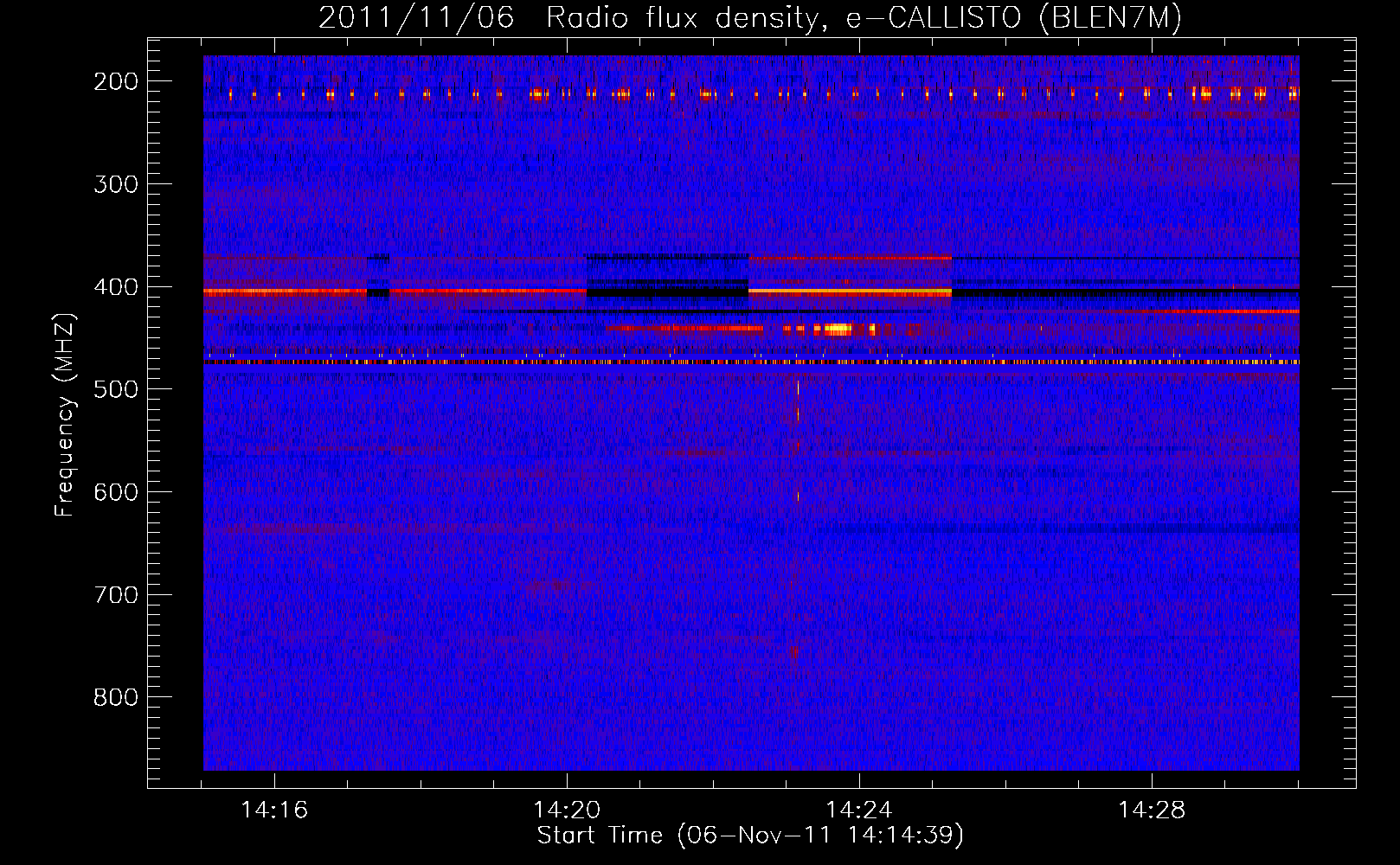Click the 500 frequency tick label
The image size is (1400, 865).
point(115,389)
